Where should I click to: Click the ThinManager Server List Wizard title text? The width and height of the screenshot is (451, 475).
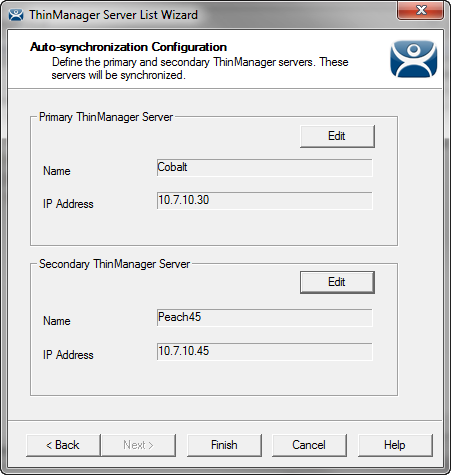pos(113,15)
